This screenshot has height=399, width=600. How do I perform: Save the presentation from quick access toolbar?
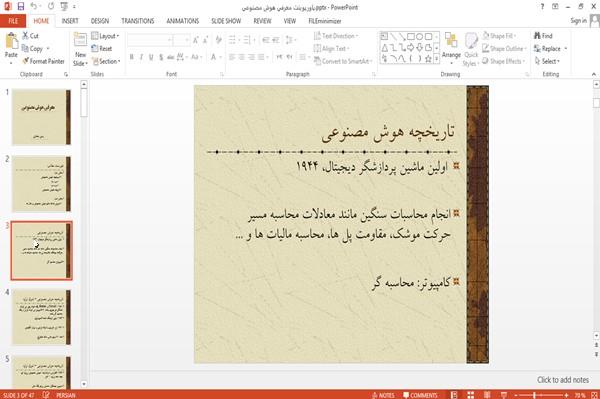coord(21,7)
